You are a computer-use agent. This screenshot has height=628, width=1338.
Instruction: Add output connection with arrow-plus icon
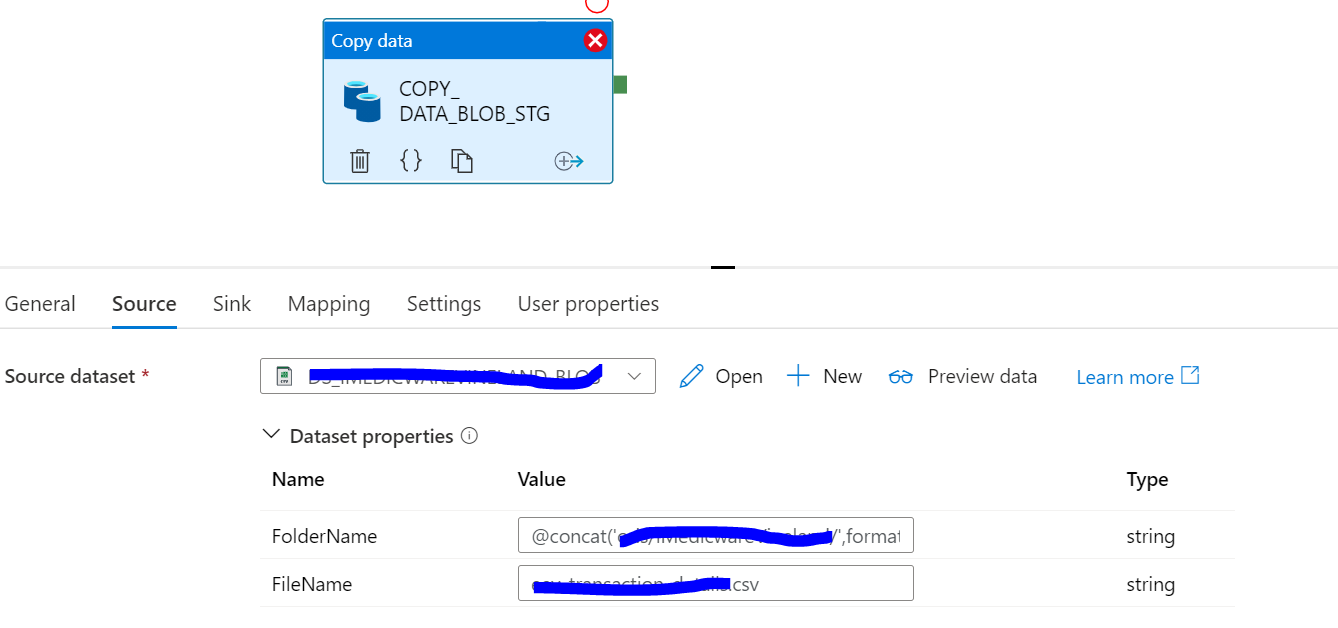pos(569,161)
